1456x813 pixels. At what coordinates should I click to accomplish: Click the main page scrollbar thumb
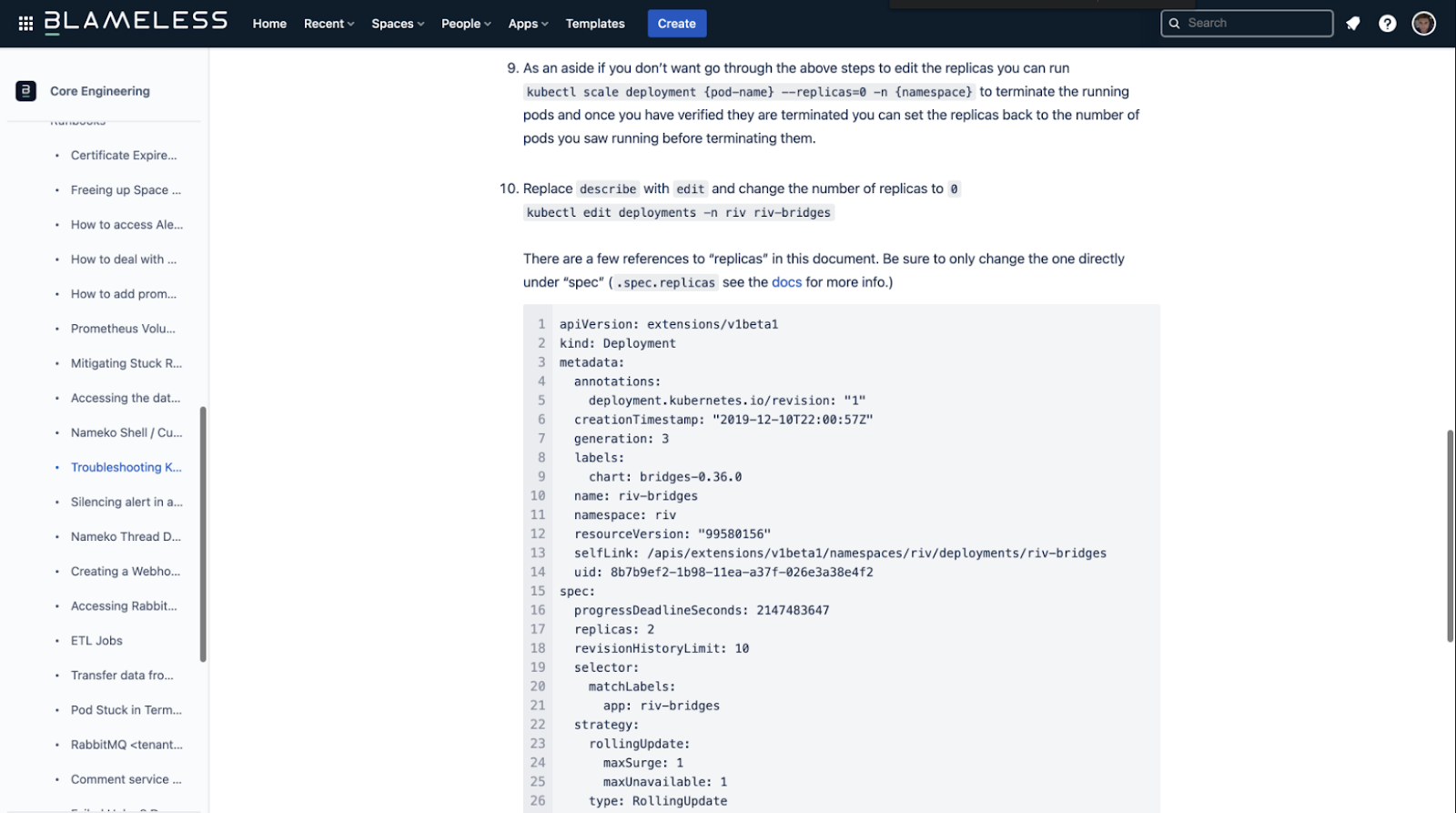point(1450,535)
